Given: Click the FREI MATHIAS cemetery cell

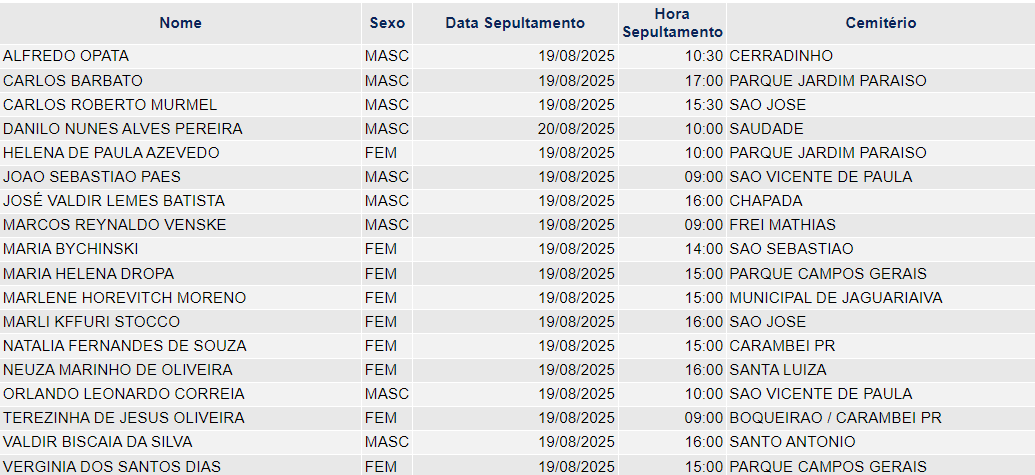Looking at the screenshot, I should [x=782, y=225].
